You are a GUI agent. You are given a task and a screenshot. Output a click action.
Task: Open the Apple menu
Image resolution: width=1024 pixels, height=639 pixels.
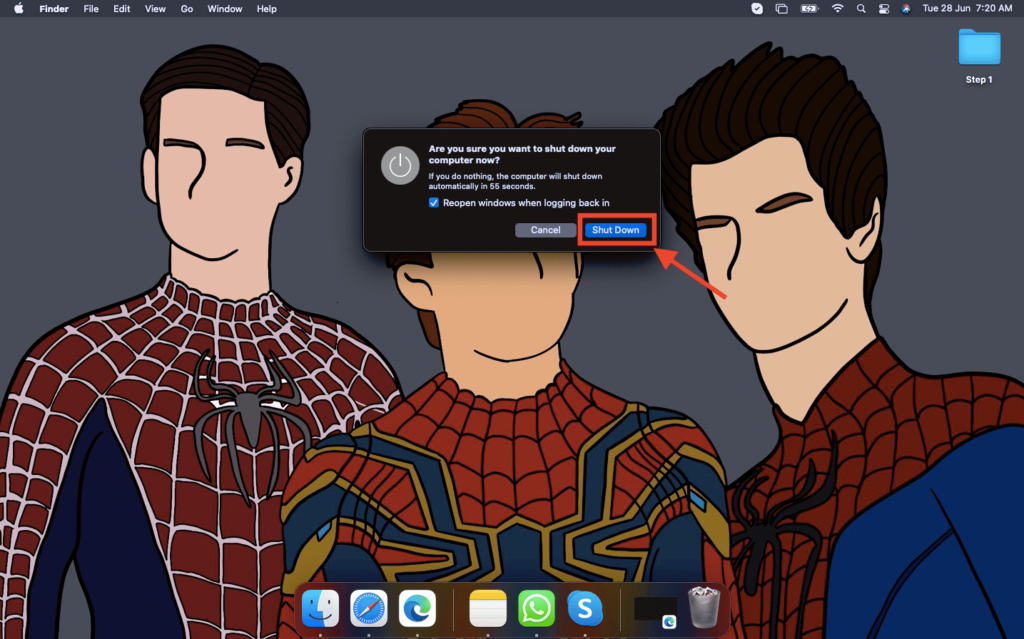click(x=18, y=9)
